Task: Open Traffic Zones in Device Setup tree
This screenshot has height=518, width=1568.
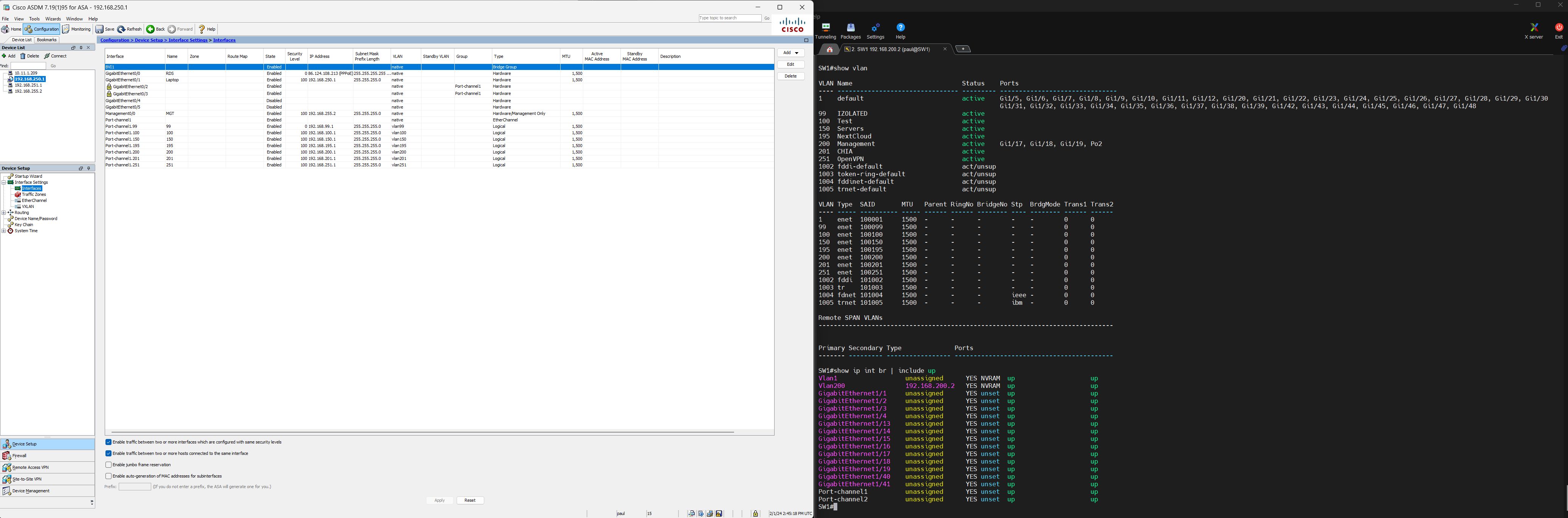Action: pyautogui.click(x=34, y=195)
